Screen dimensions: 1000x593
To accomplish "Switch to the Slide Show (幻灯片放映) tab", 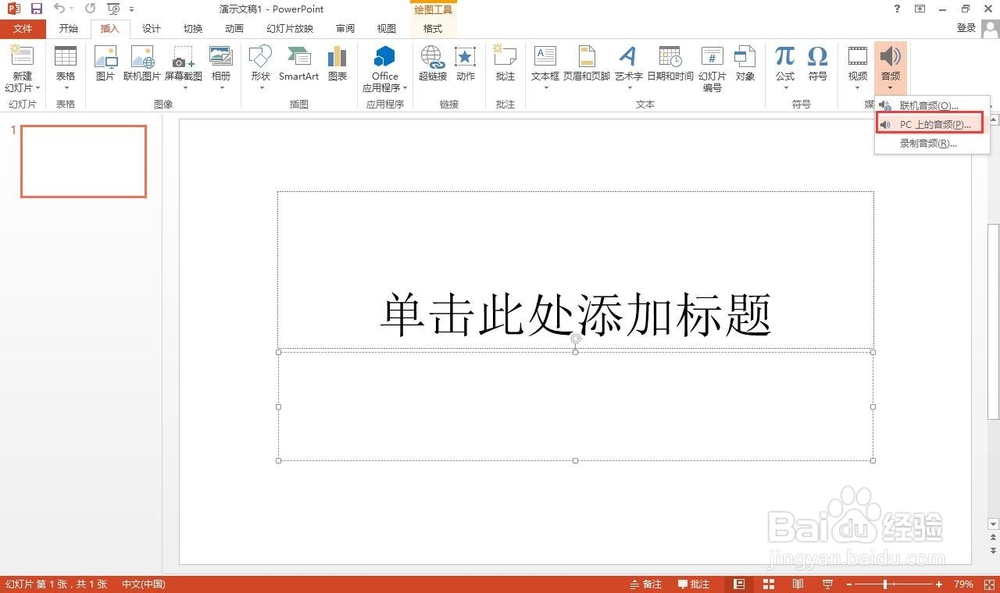I will click(x=290, y=29).
